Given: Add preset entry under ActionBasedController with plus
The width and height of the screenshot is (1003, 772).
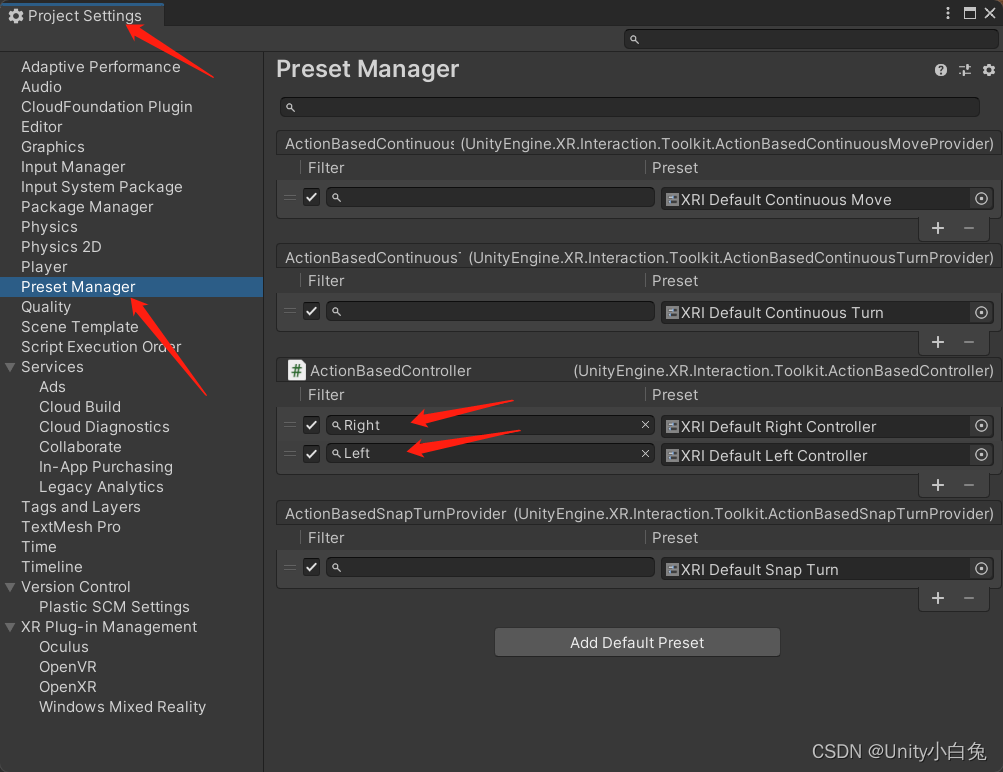Looking at the screenshot, I should (x=938, y=485).
